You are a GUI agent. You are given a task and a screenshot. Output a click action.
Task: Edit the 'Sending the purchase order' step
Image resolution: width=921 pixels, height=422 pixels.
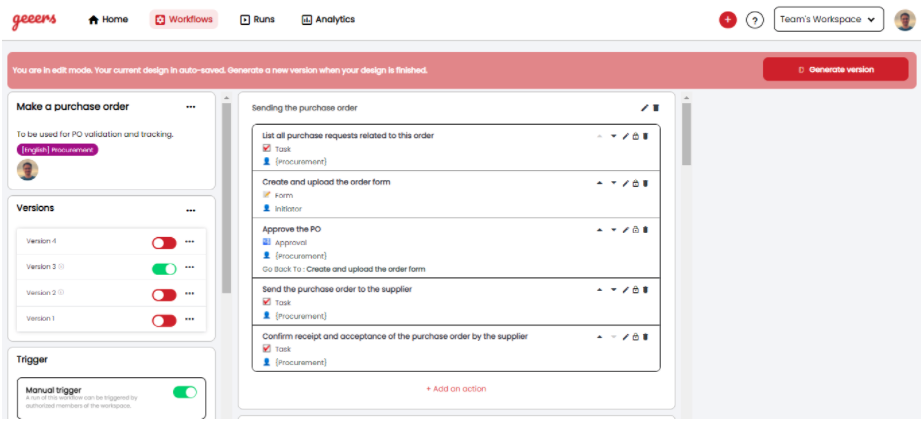click(645, 108)
